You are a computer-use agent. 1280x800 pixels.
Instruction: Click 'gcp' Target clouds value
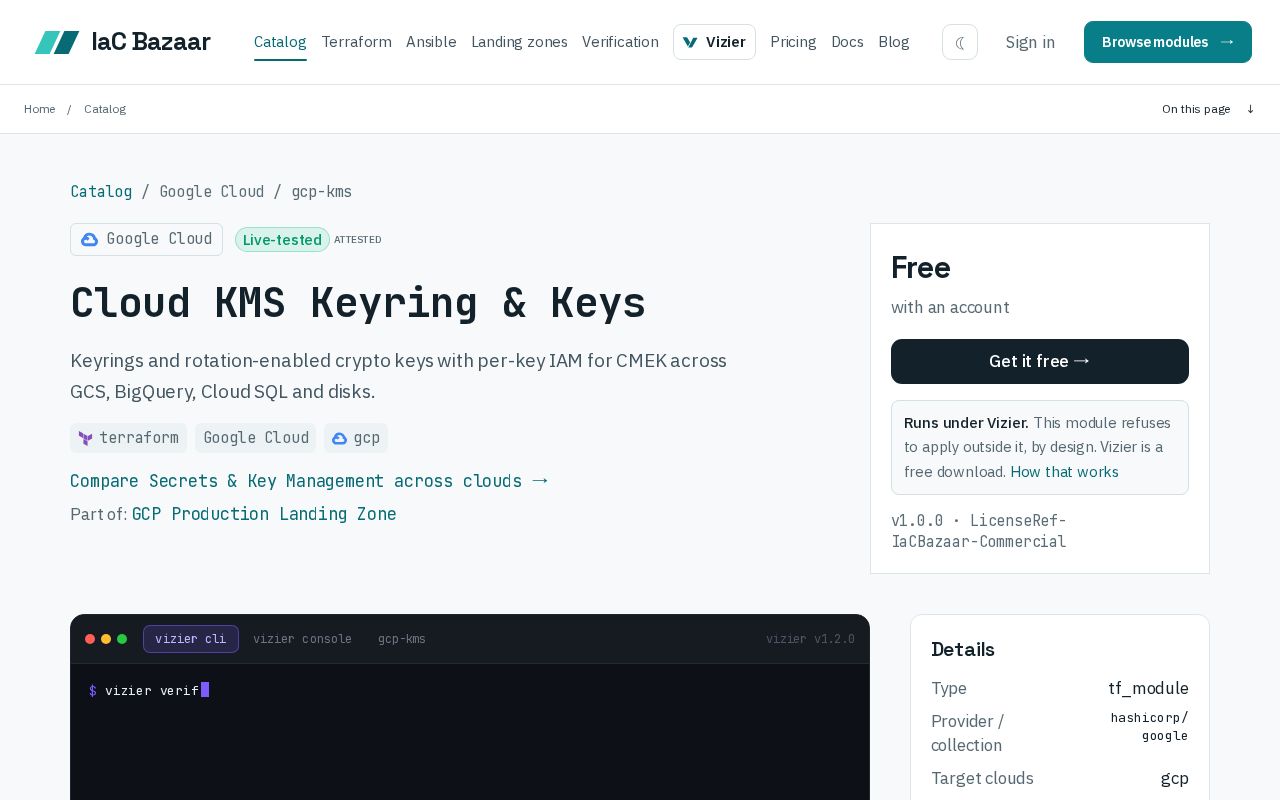tap(1175, 778)
